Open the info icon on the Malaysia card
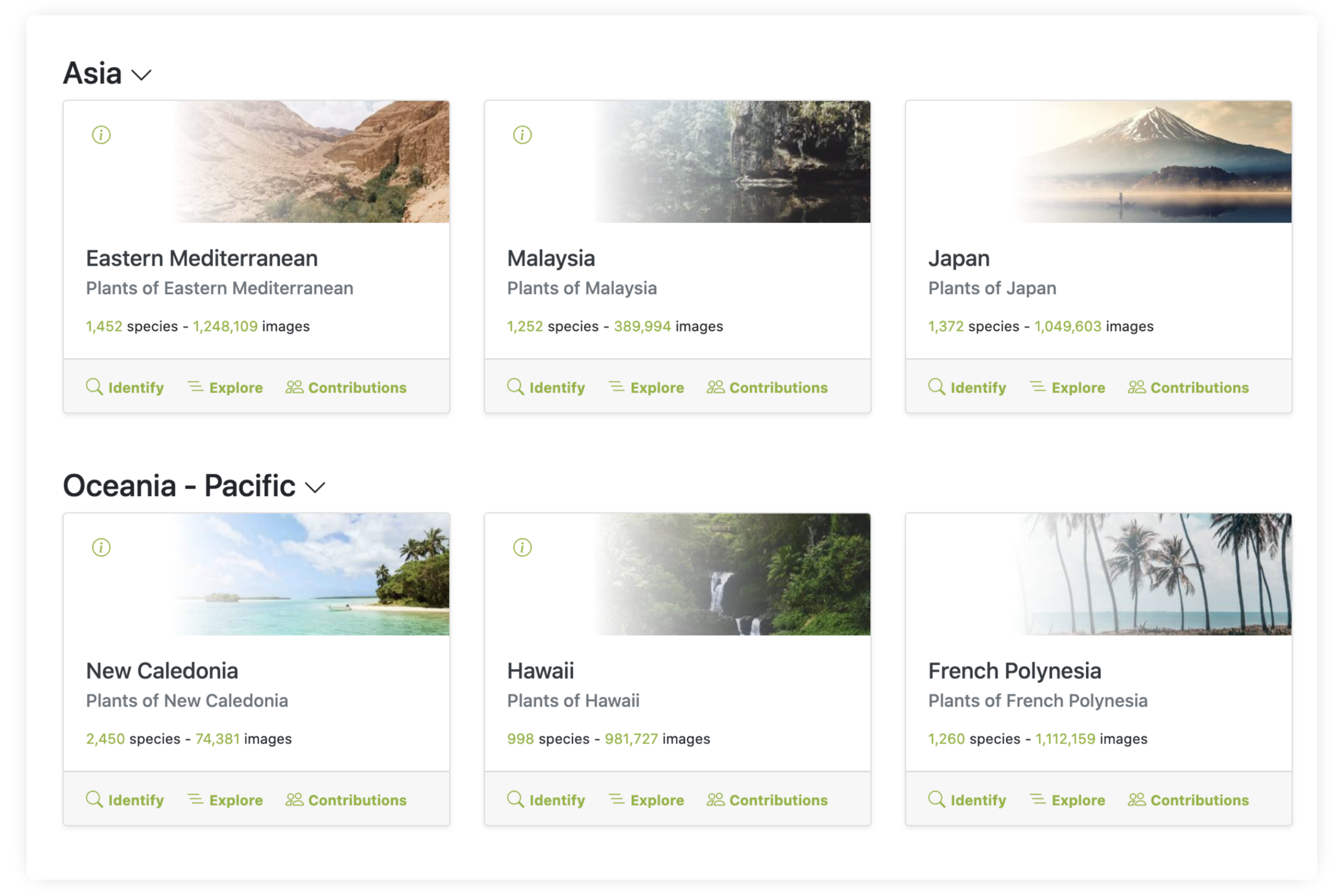 523,135
